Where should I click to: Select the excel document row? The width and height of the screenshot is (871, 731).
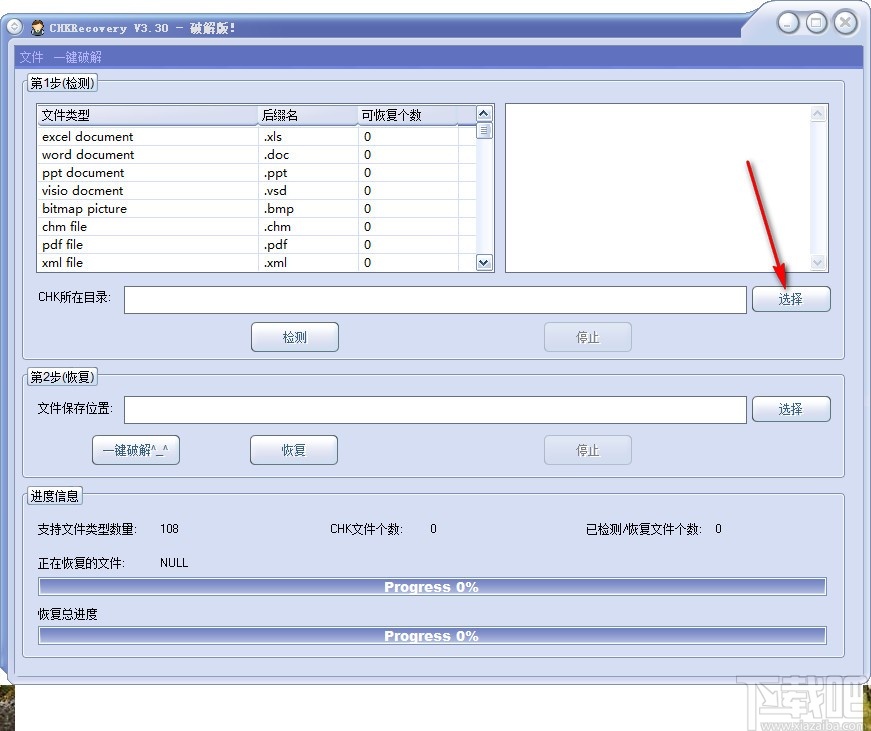[257, 137]
